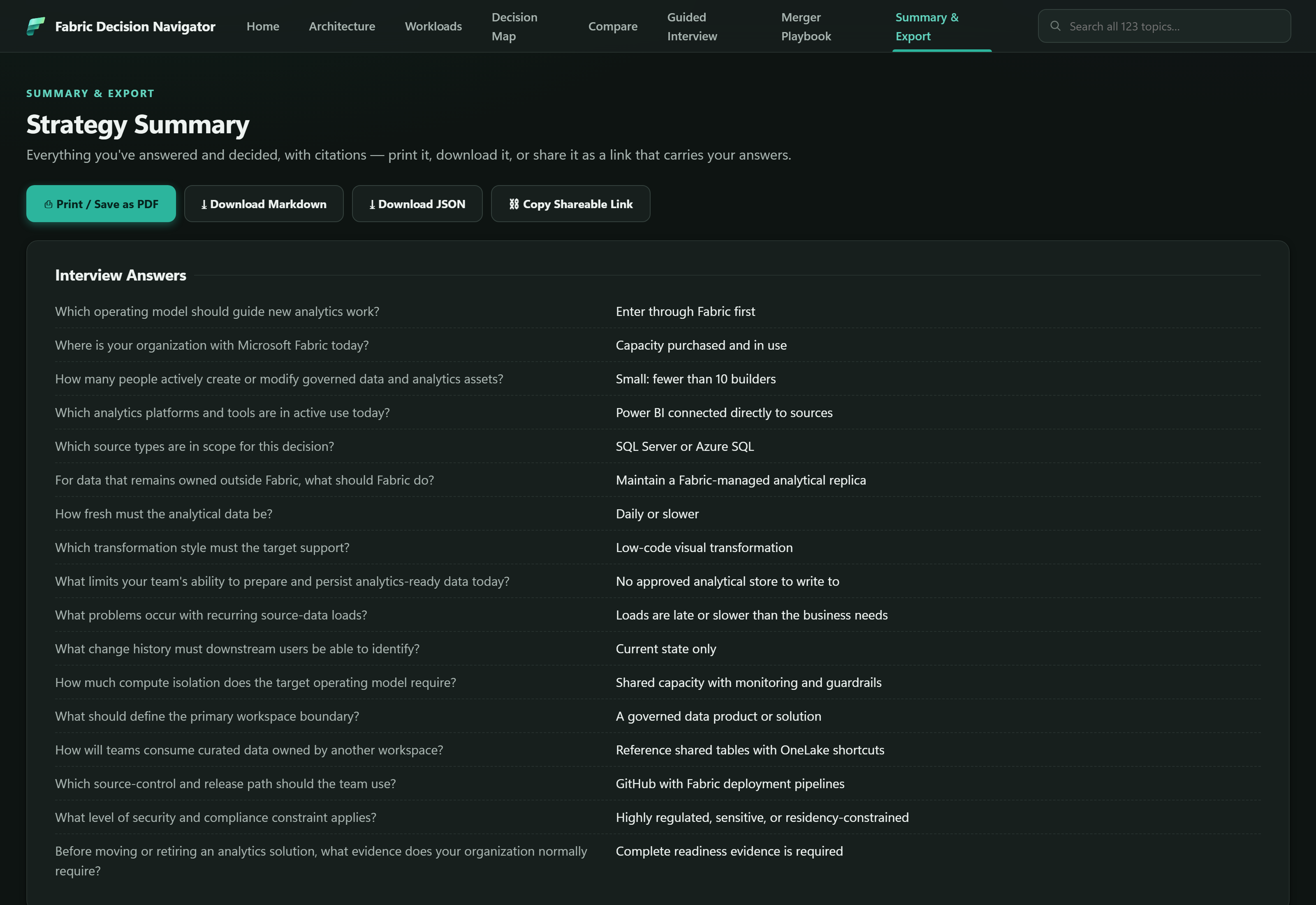Click question about organization with Microsoft Fabric

(211, 345)
